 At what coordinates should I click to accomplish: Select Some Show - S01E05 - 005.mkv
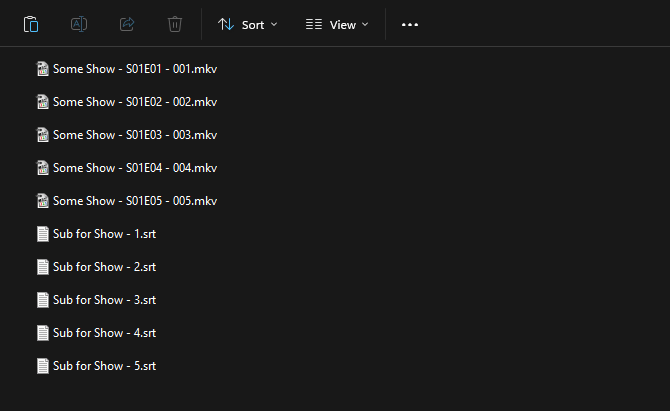134,201
